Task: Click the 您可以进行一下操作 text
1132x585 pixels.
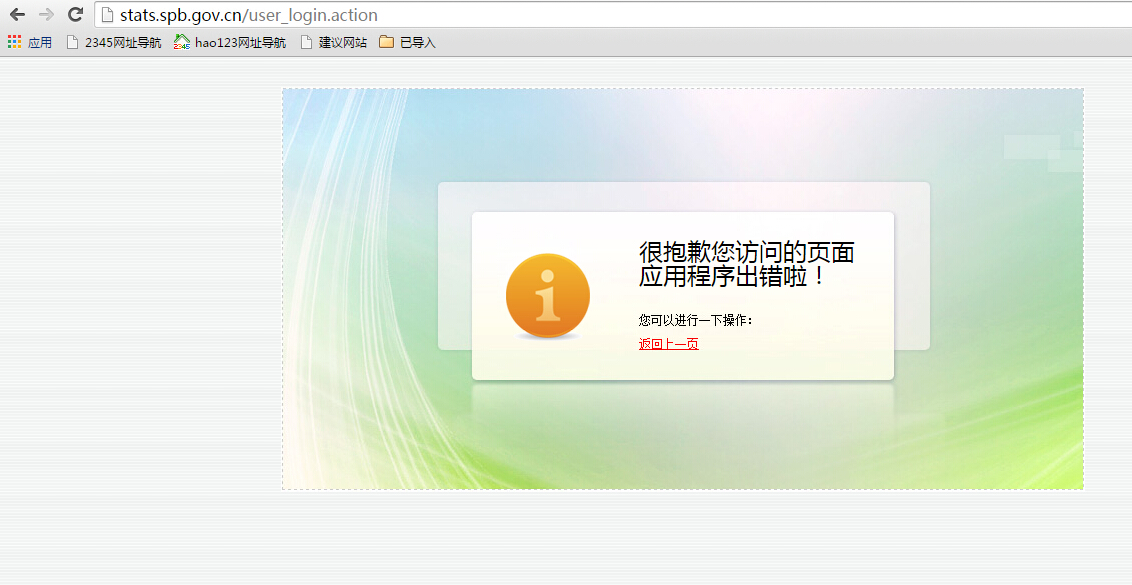Action: pyautogui.click(x=695, y=320)
